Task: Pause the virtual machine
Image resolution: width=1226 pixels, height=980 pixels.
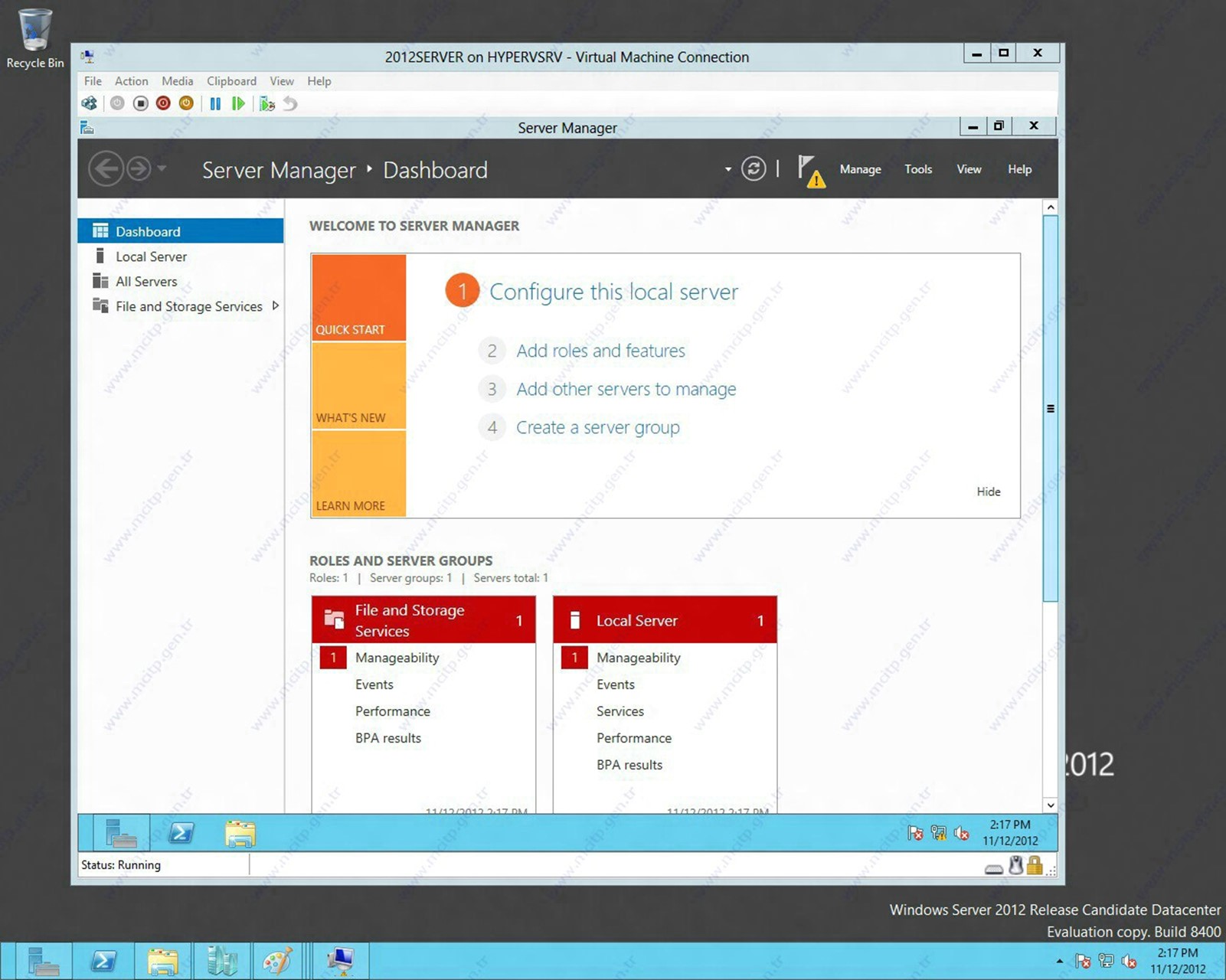Action: (215, 103)
